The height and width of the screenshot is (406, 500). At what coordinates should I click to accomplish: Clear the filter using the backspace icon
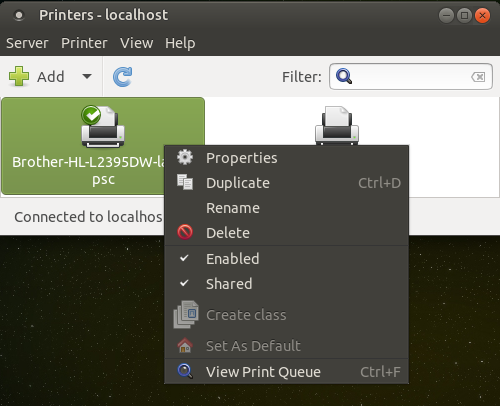pyautogui.click(x=478, y=77)
